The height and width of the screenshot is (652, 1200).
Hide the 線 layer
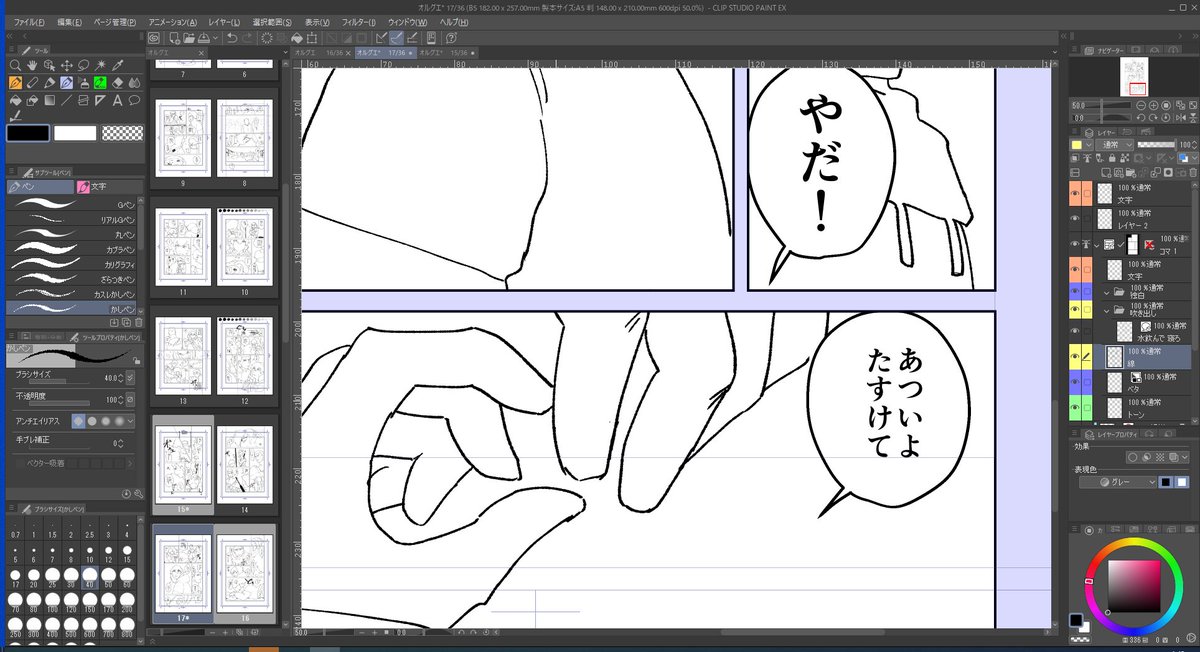(x=1075, y=356)
